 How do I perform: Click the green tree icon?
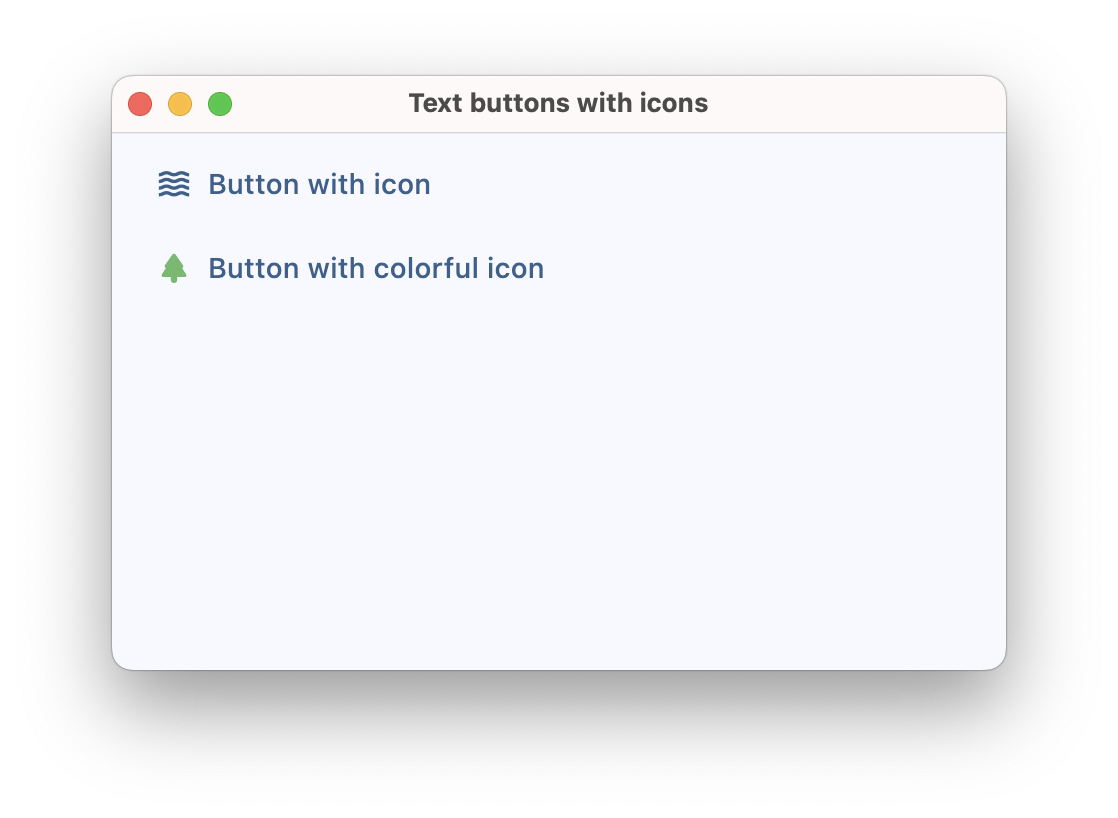(174, 268)
